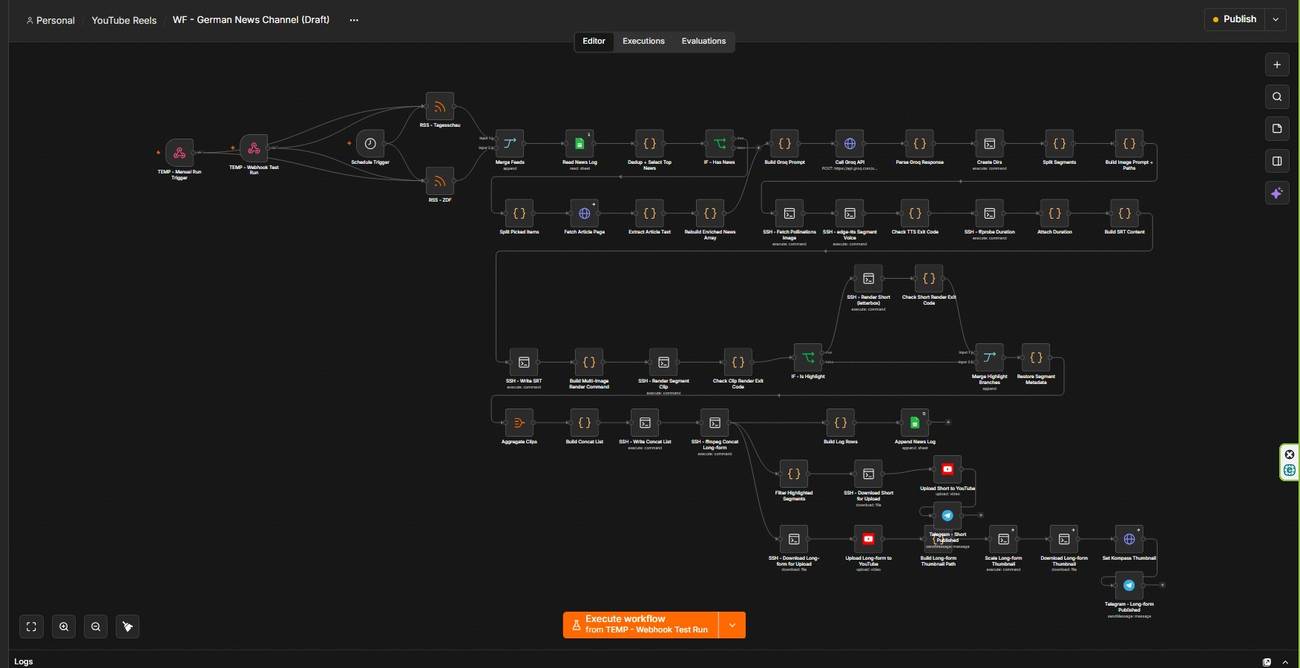Select the IF - Is Highlight node

tap(808, 357)
